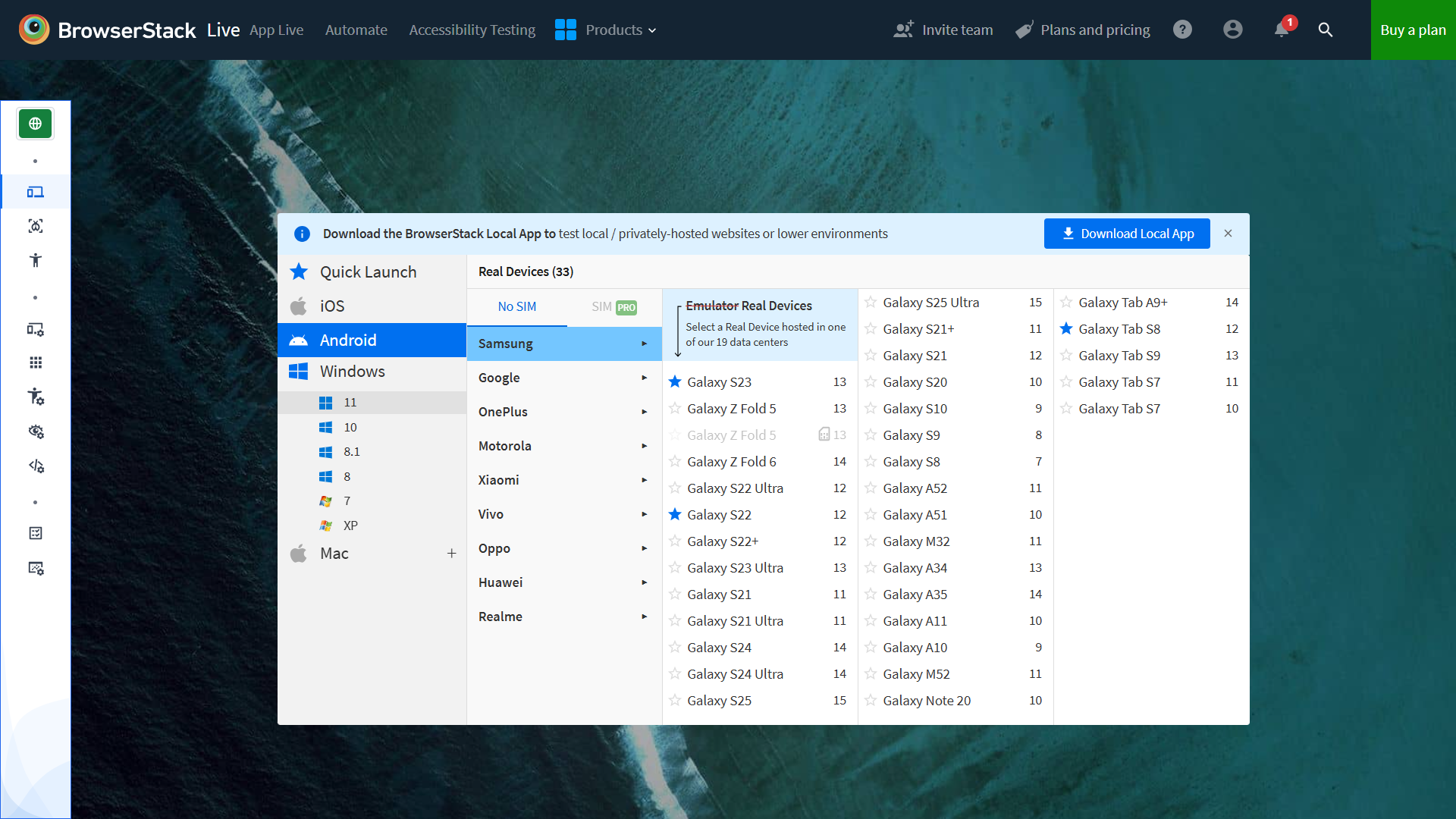Launch the Galaxy A35 device

(955, 594)
